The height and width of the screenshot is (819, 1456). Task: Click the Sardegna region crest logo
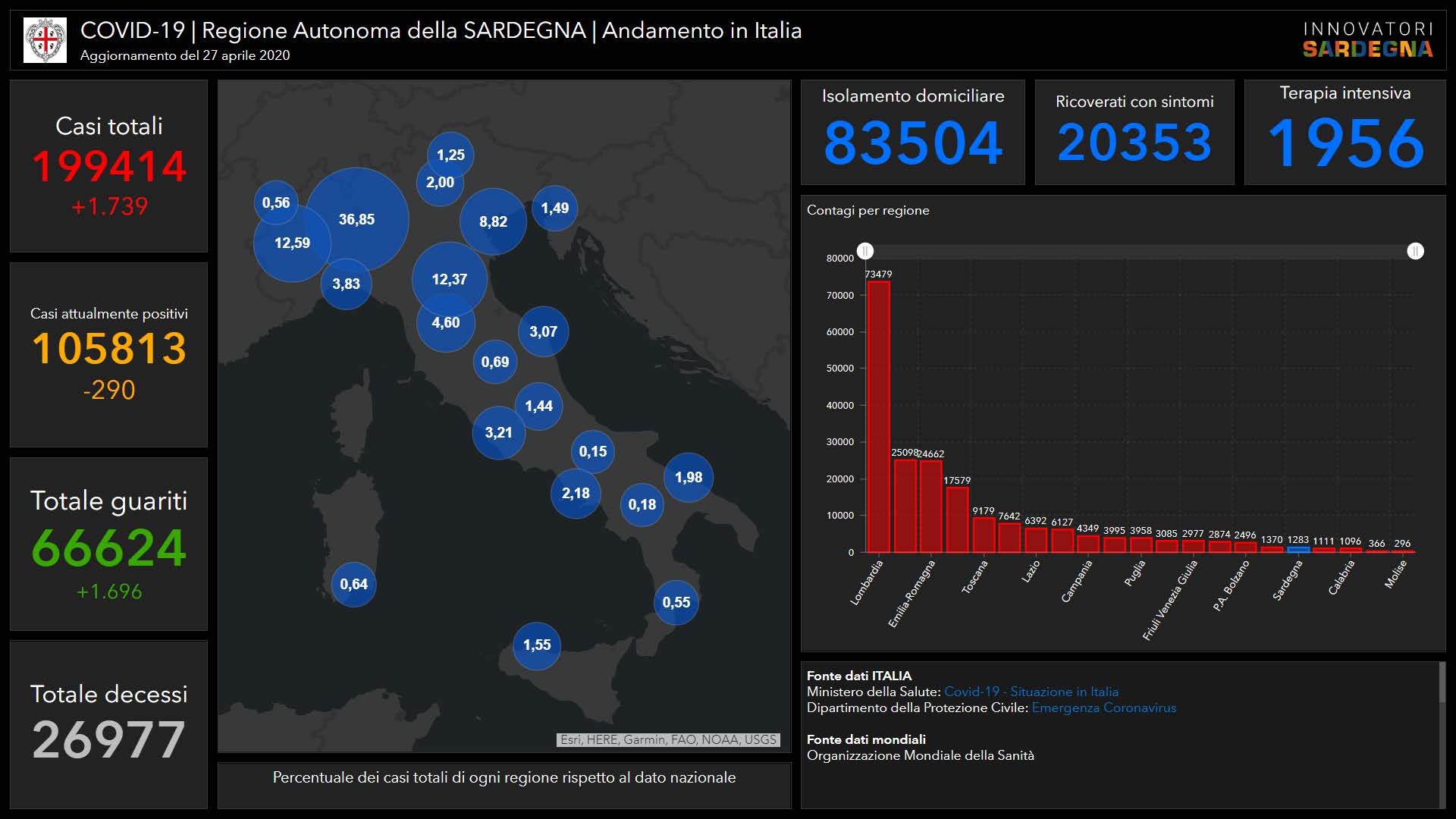tap(45, 40)
